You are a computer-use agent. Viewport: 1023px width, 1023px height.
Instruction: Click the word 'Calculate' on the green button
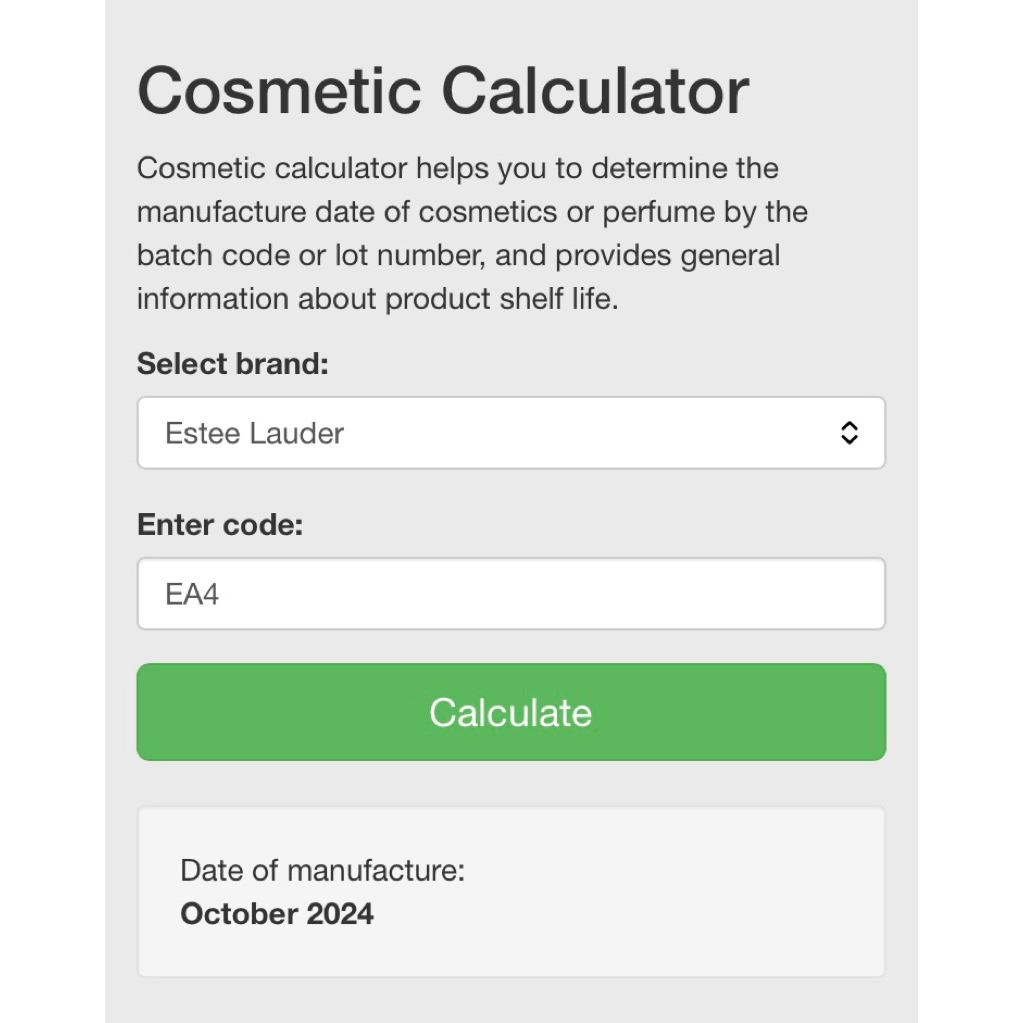pos(510,712)
